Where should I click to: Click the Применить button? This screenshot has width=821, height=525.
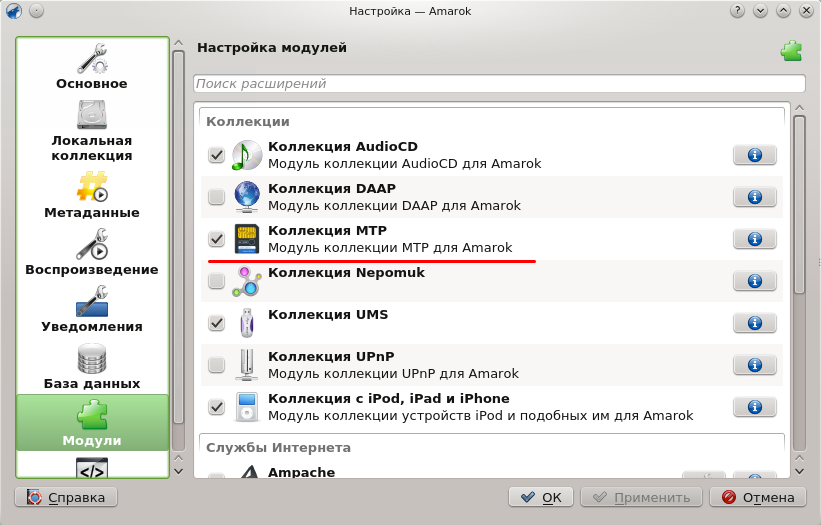(x=641, y=497)
